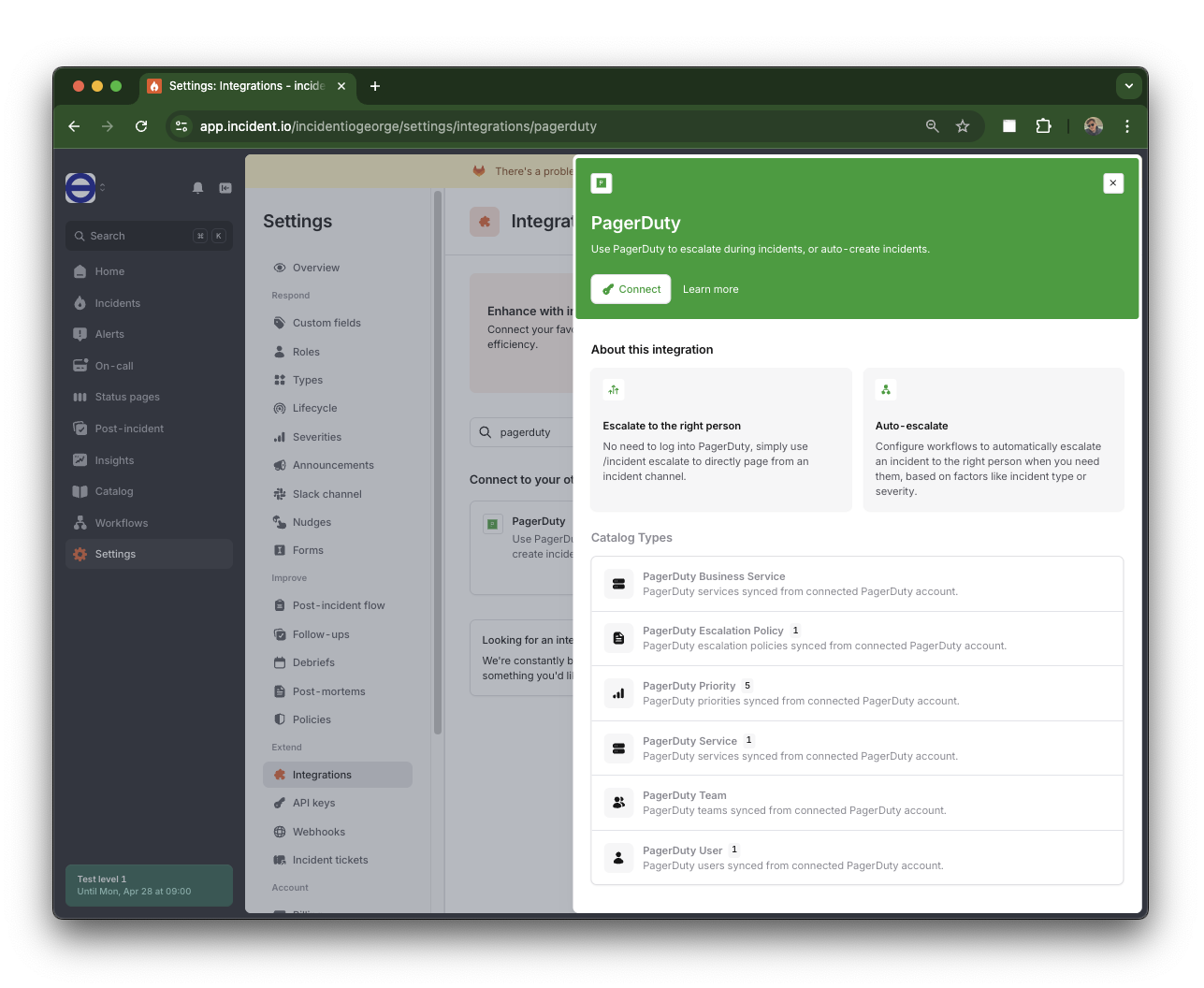Image resolution: width=1204 pixels, height=988 pixels.
Task: Close the PagerDuty integration drawer
Action: 1113,183
